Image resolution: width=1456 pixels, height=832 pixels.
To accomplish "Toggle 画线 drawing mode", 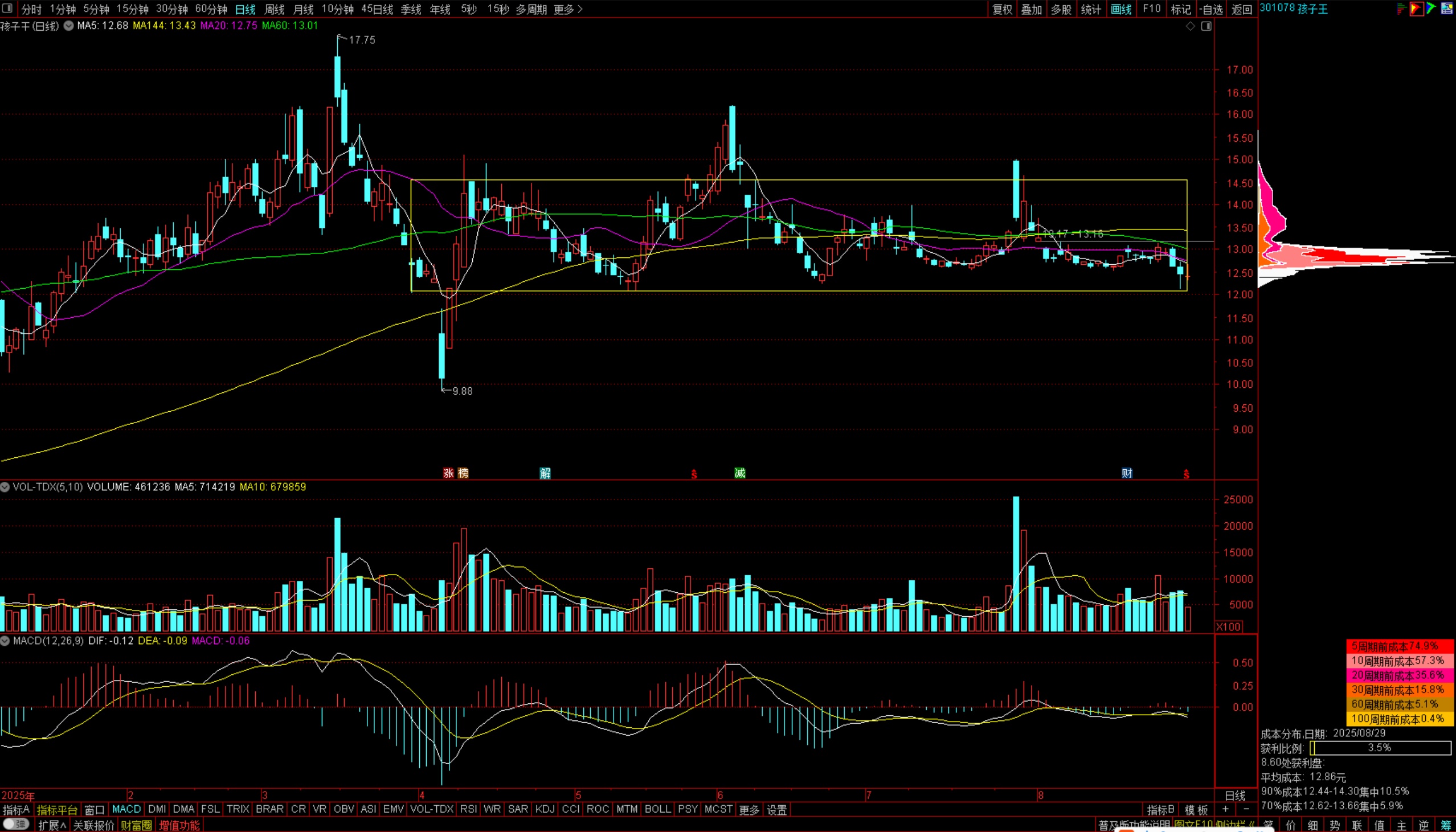I will click(x=1121, y=9).
